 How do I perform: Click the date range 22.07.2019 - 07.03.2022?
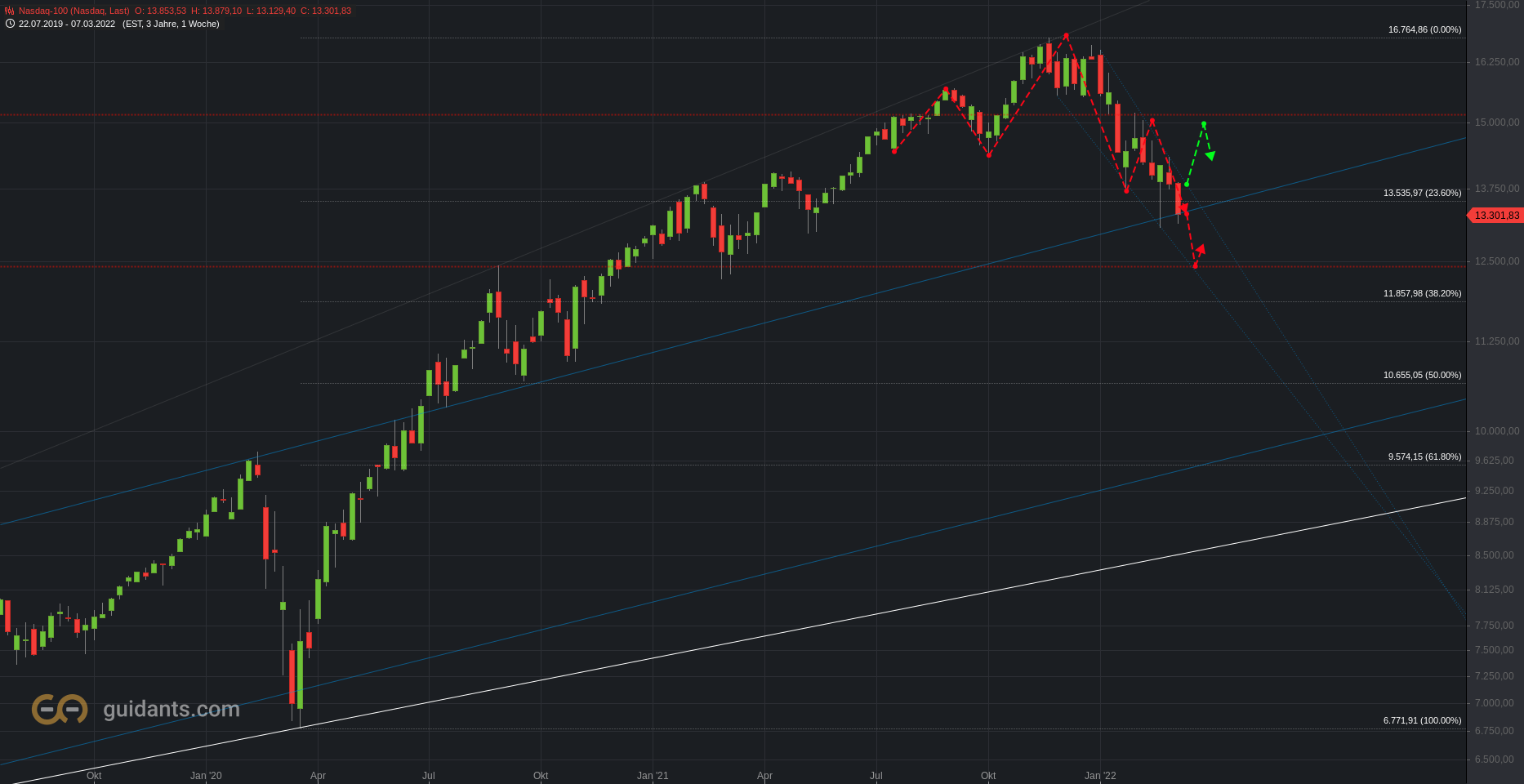coord(67,24)
